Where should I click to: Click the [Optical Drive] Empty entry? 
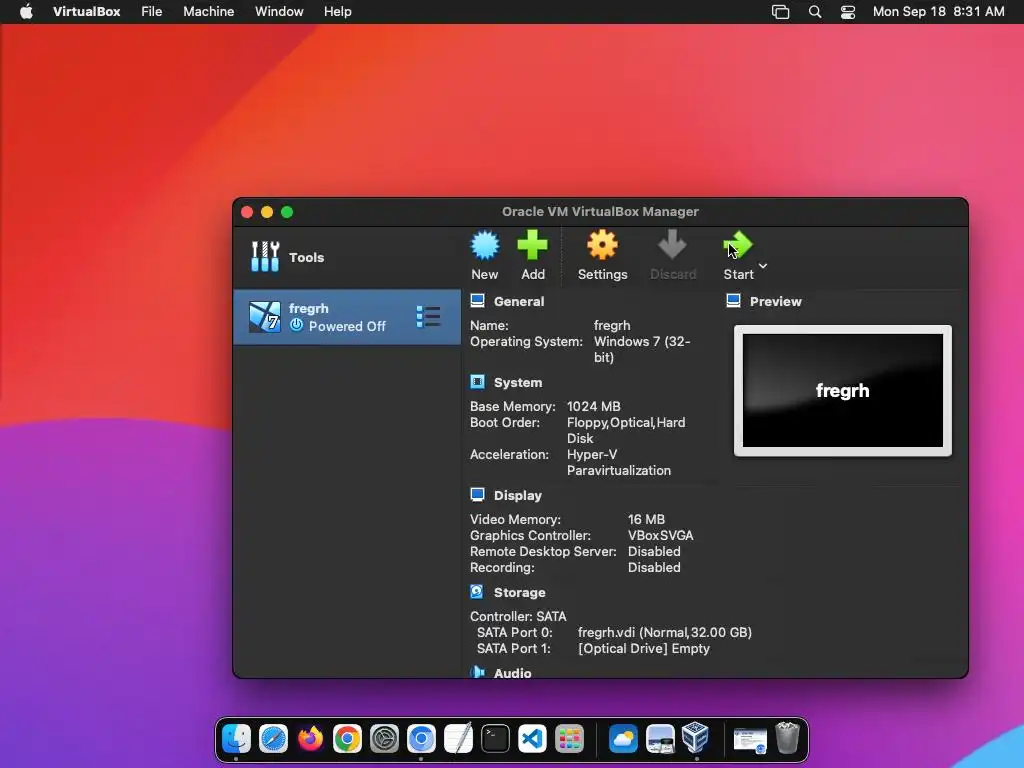[644, 648]
